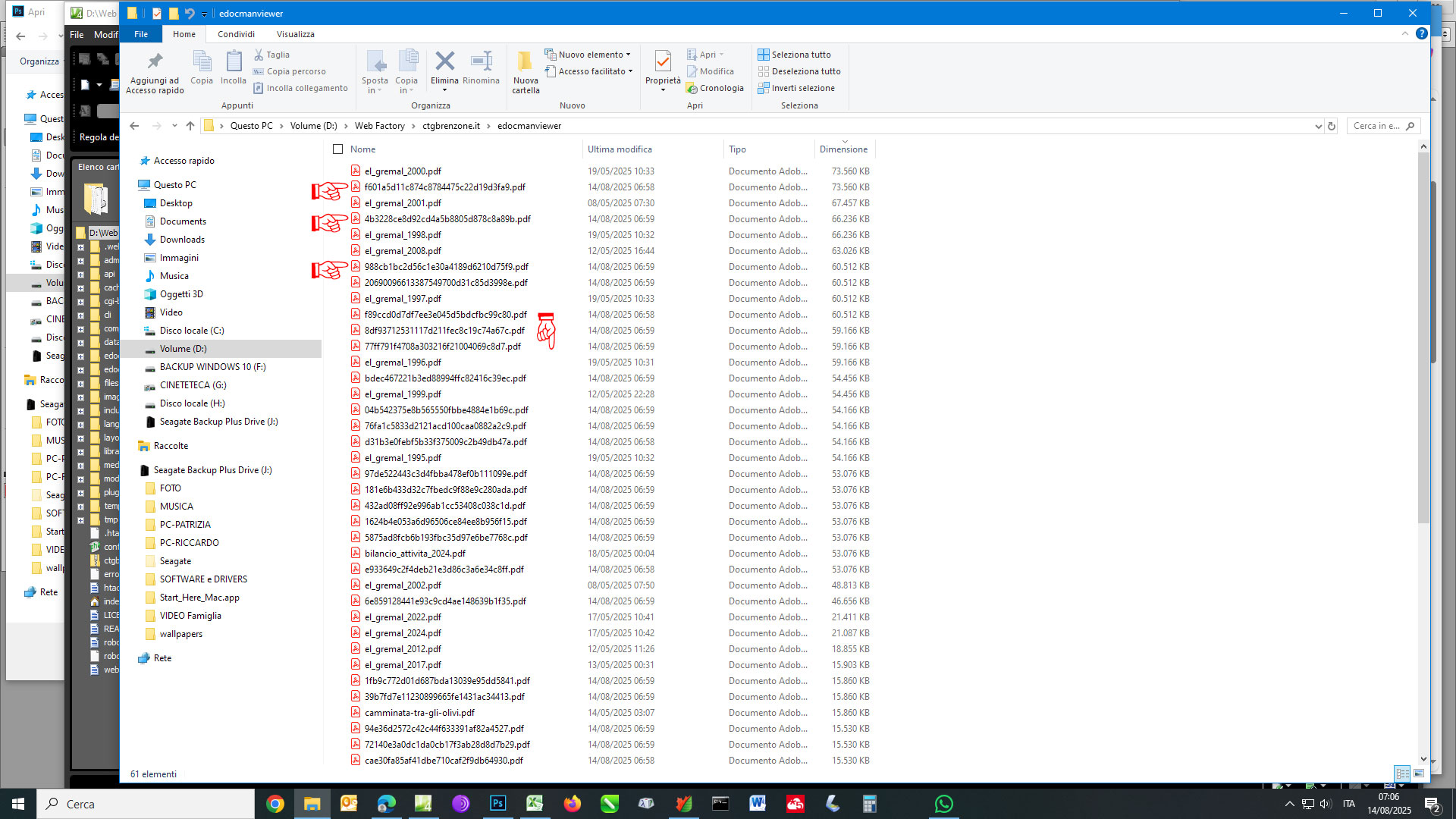This screenshot has width=1456, height=819.
Task: Open the Accesso facilitato dropdown
Action: pyautogui.click(x=589, y=71)
